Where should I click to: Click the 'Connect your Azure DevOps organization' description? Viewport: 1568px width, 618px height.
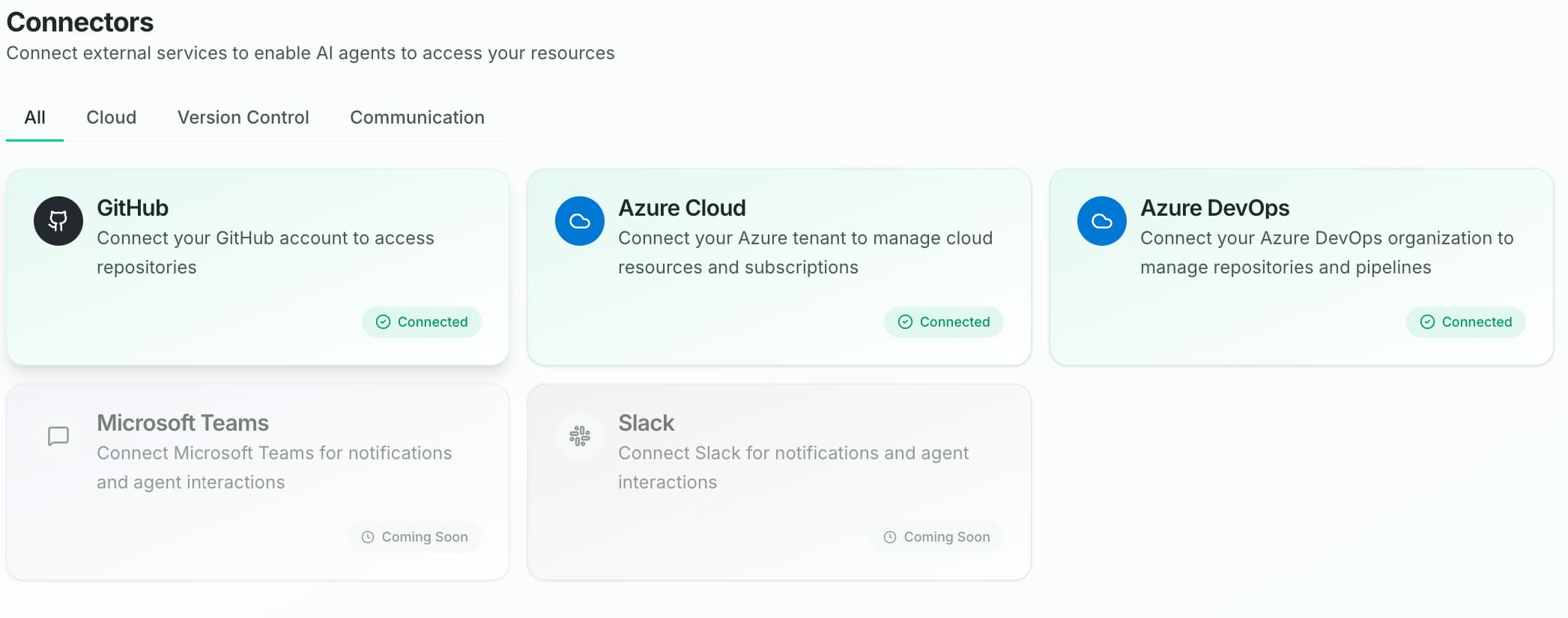tap(1327, 252)
